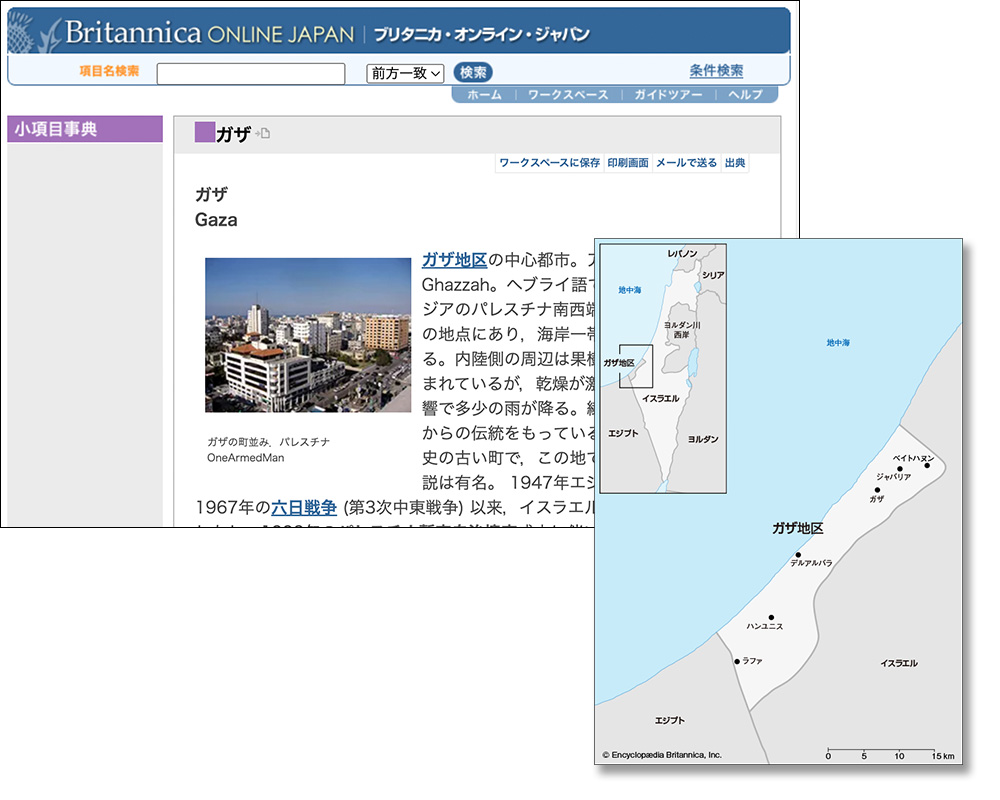Screen dimensions: 1000x800
Task: Click the レバノン label in inset map
Action: (682, 253)
